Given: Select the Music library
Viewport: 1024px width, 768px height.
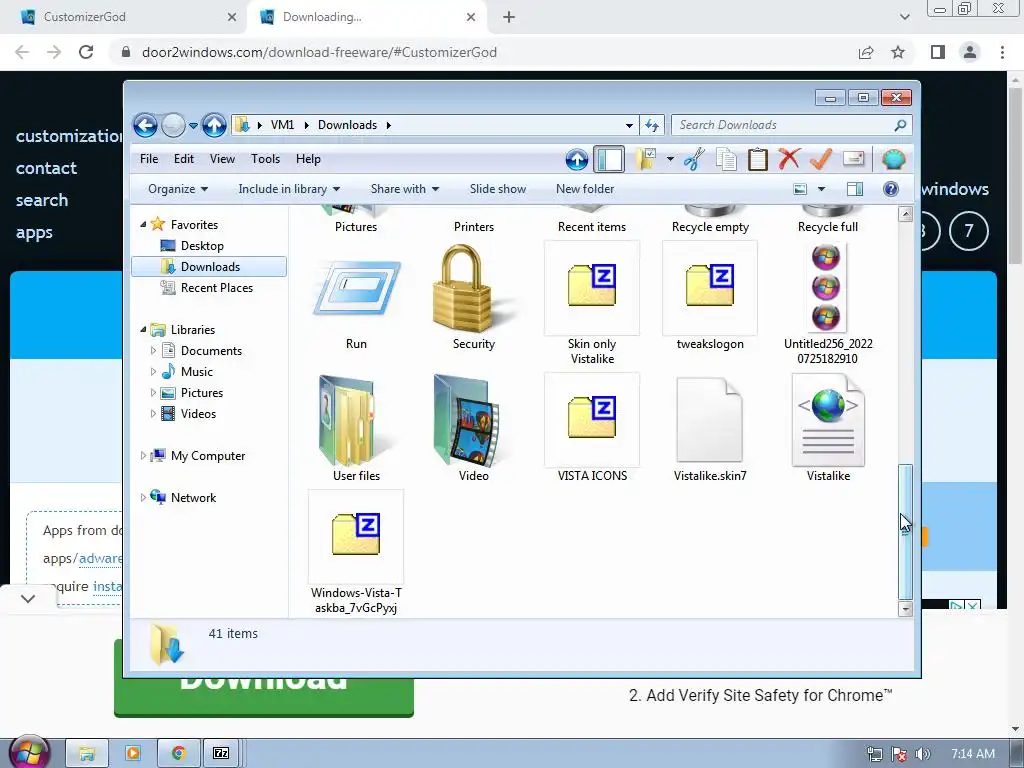Looking at the screenshot, I should (x=197, y=372).
